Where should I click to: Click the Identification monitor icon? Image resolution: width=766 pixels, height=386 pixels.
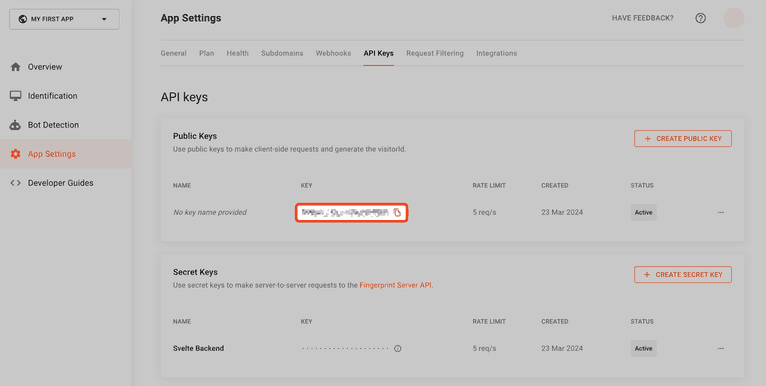(x=16, y=96)
